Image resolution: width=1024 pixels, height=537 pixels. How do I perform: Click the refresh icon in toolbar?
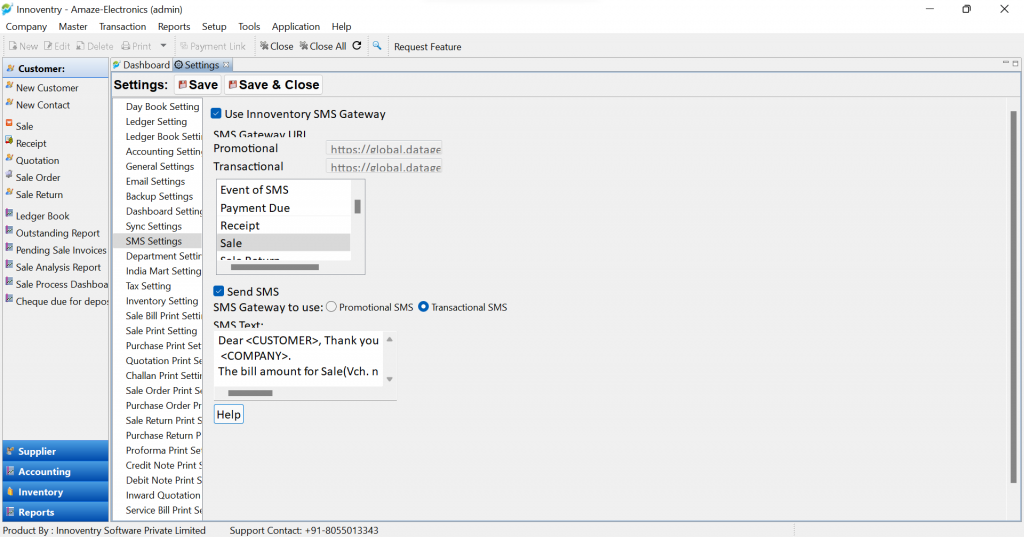point(357,46)
